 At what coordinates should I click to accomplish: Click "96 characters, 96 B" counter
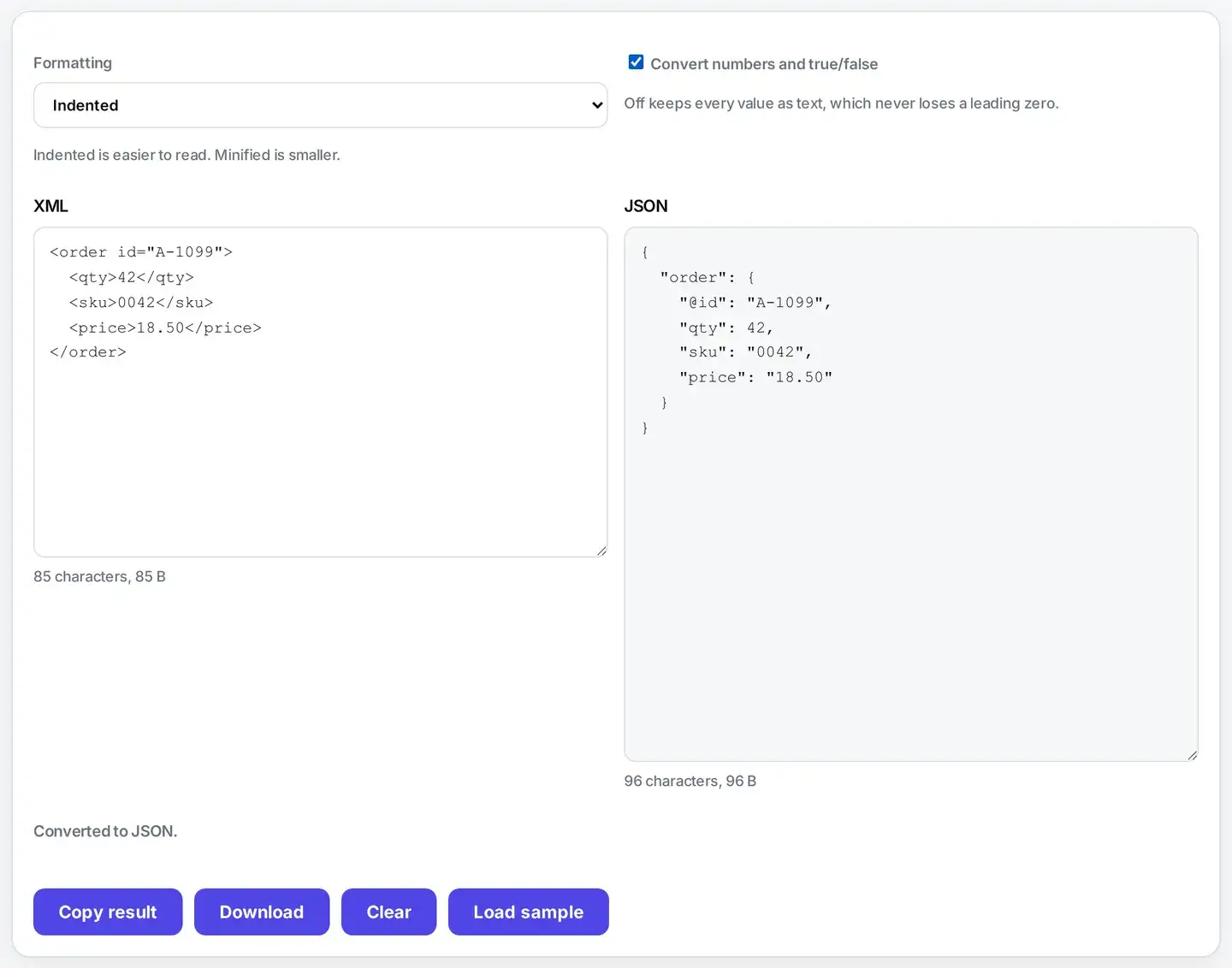tap(690, 781)
